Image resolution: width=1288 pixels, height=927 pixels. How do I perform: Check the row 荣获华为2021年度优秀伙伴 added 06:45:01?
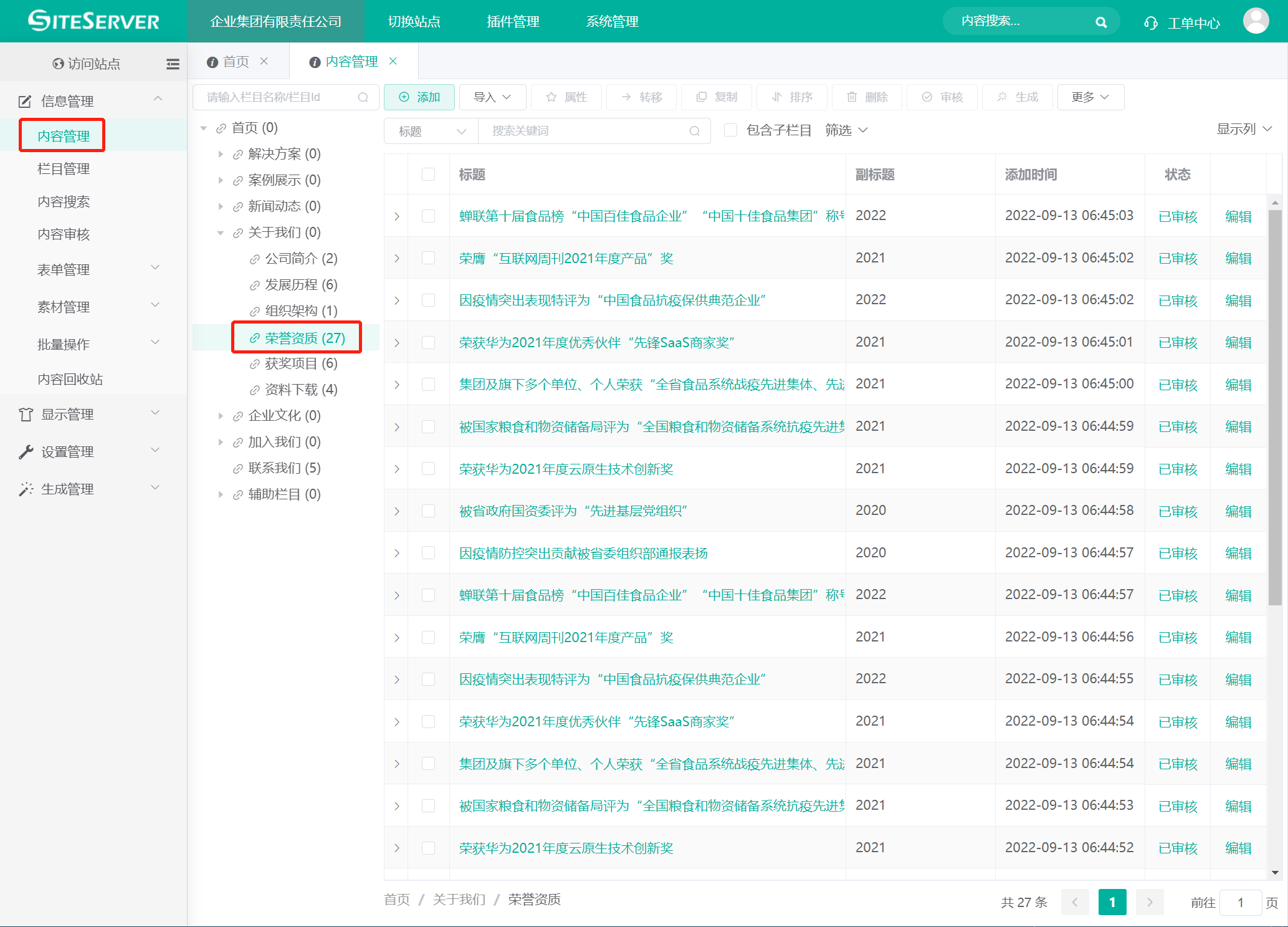[428, 342]
